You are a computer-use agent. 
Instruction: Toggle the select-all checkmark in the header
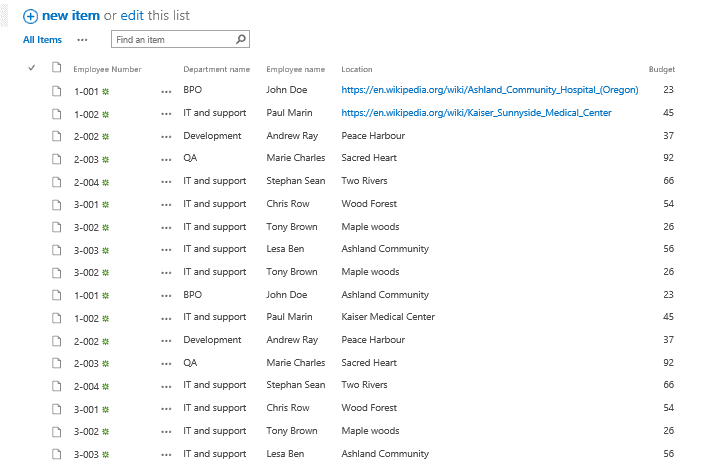pyautogui.click(x=32, y=68)
